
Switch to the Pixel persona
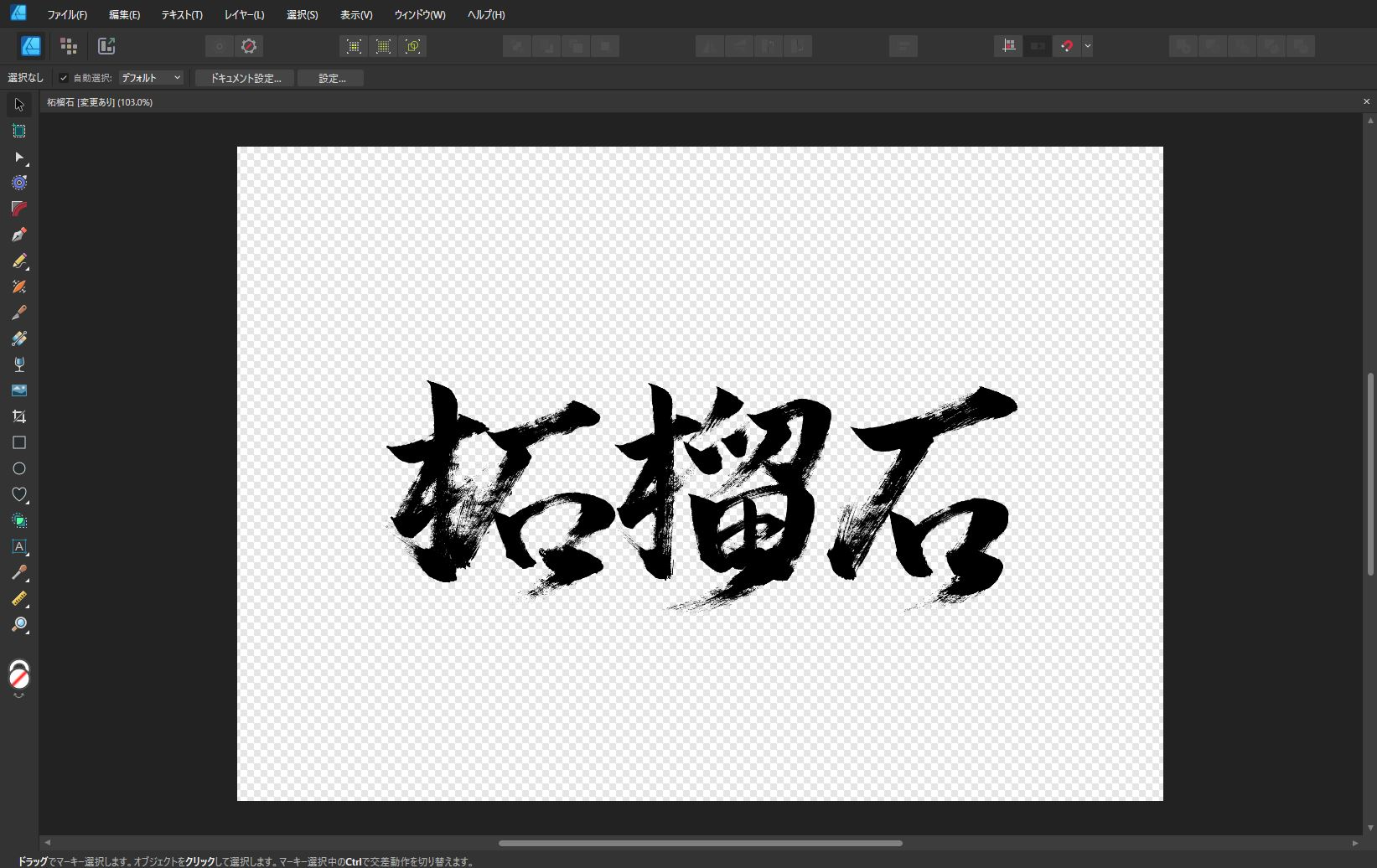click(x=69, y=46)
